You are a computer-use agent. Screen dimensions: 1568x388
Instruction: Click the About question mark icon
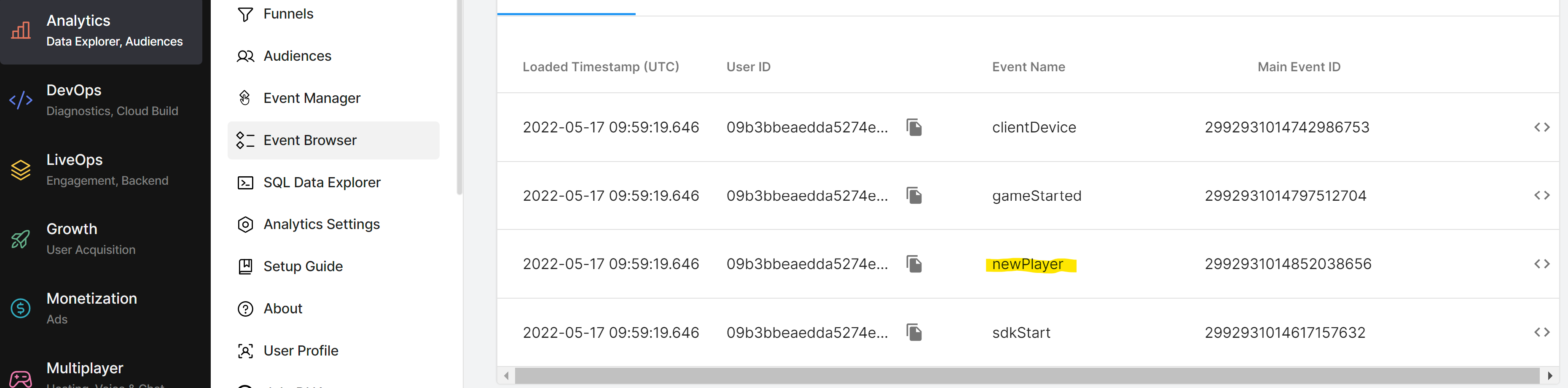245,309
